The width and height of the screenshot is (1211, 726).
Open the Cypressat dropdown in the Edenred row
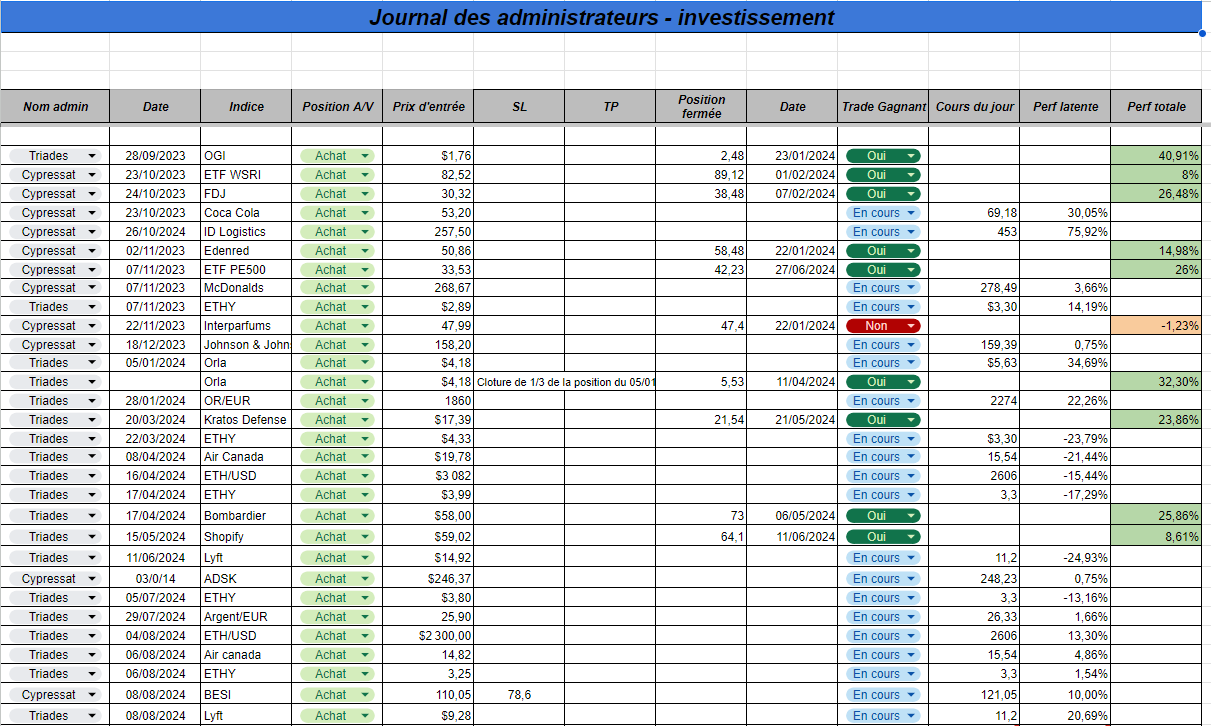click(55, 251)
